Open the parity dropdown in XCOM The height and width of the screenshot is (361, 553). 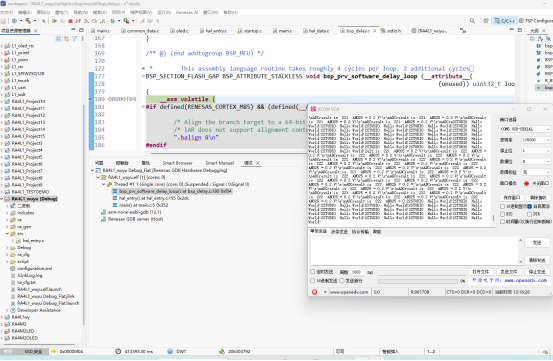[536, 172]
